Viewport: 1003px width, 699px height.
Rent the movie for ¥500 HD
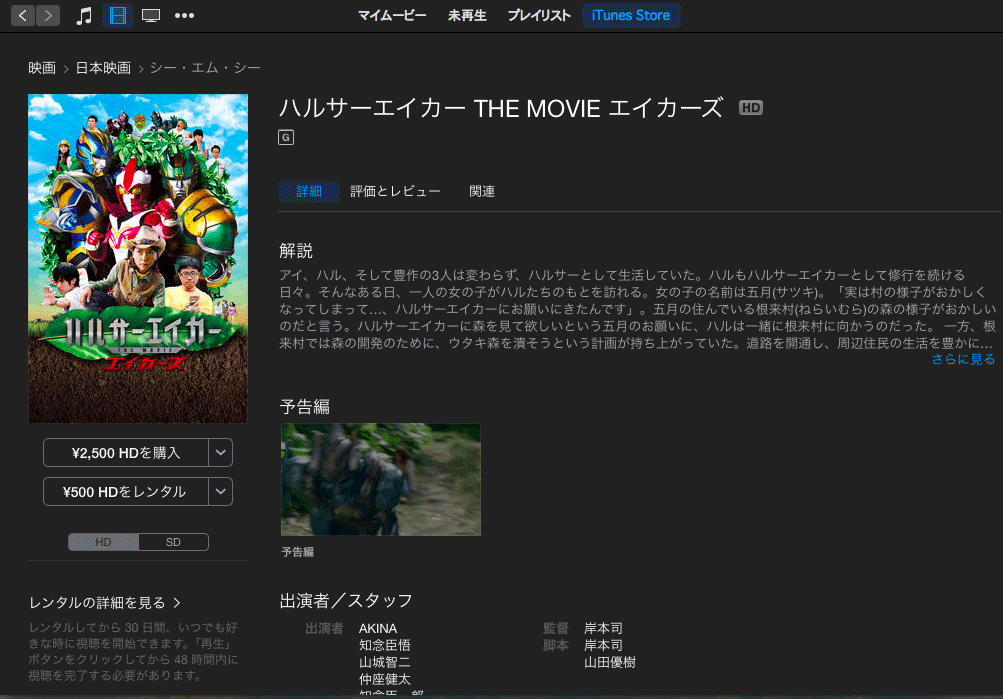click(x=126, y=492)
